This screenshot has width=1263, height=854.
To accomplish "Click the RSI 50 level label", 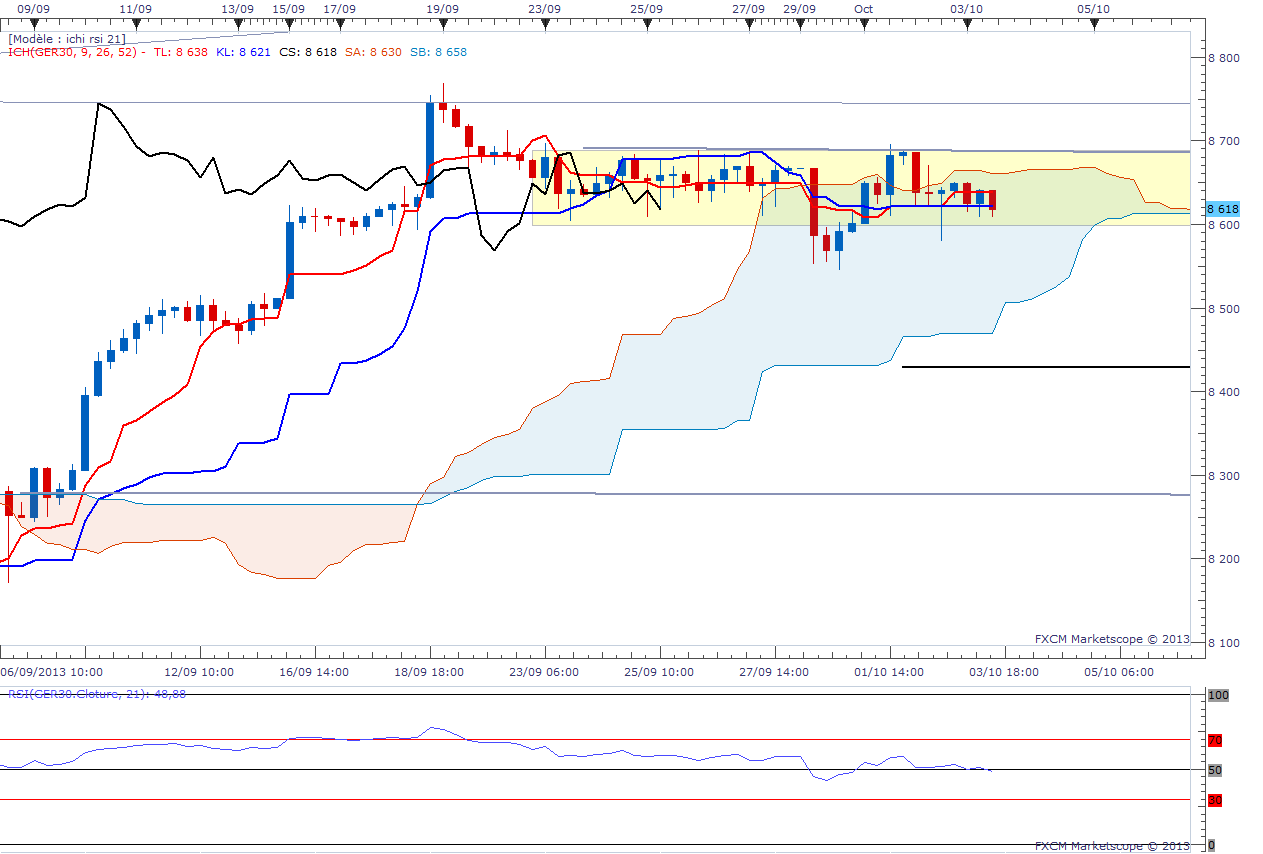I will point(1215,770).
